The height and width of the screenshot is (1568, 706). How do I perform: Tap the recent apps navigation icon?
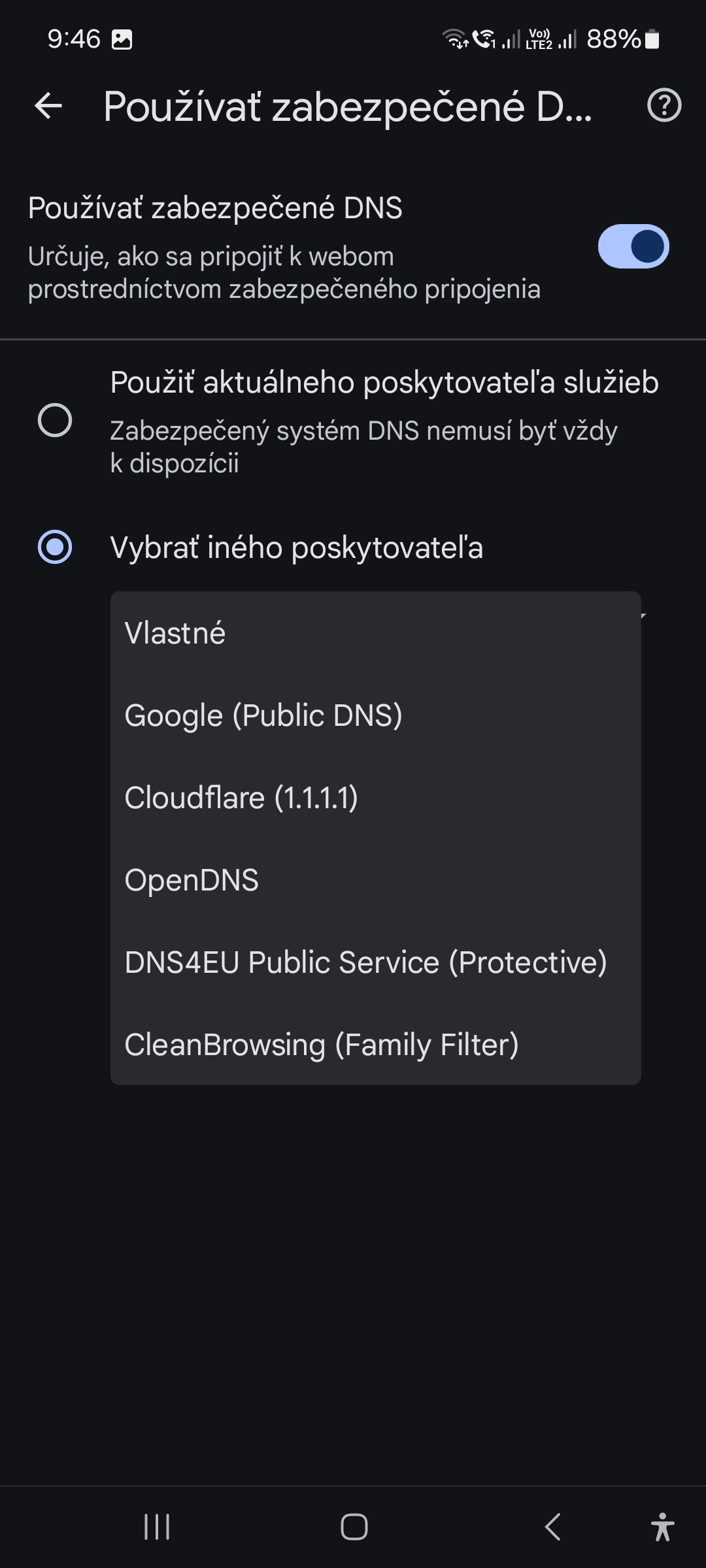(157, 1527)
